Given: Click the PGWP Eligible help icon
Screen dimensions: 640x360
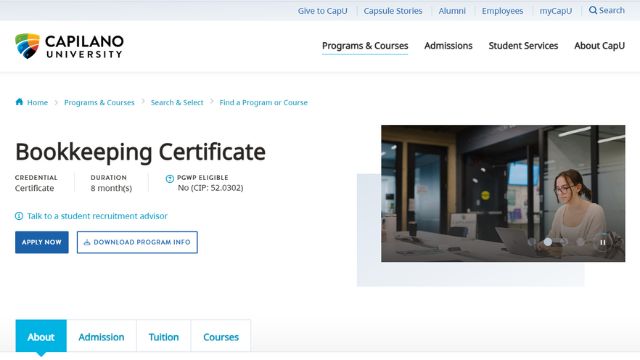Looking at the screenshot, I should click(x=170, y=178).
